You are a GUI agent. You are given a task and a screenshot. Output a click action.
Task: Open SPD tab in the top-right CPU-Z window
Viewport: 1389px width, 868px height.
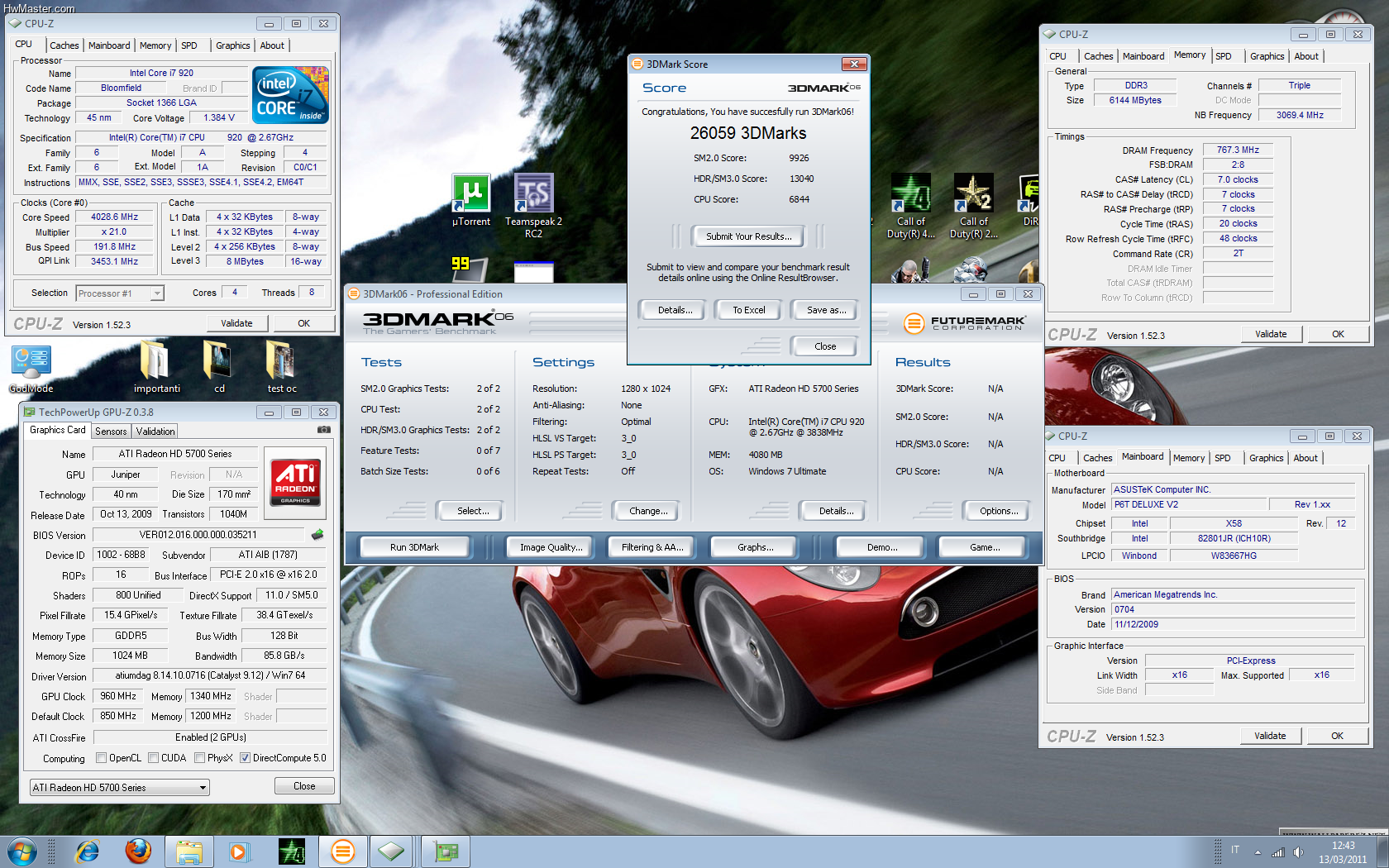coord(1224,56)
